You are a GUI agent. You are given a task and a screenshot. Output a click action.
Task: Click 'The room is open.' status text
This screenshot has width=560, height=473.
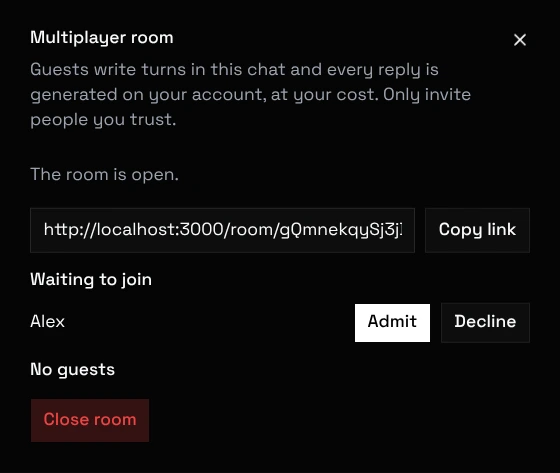(x=104, y=175)
